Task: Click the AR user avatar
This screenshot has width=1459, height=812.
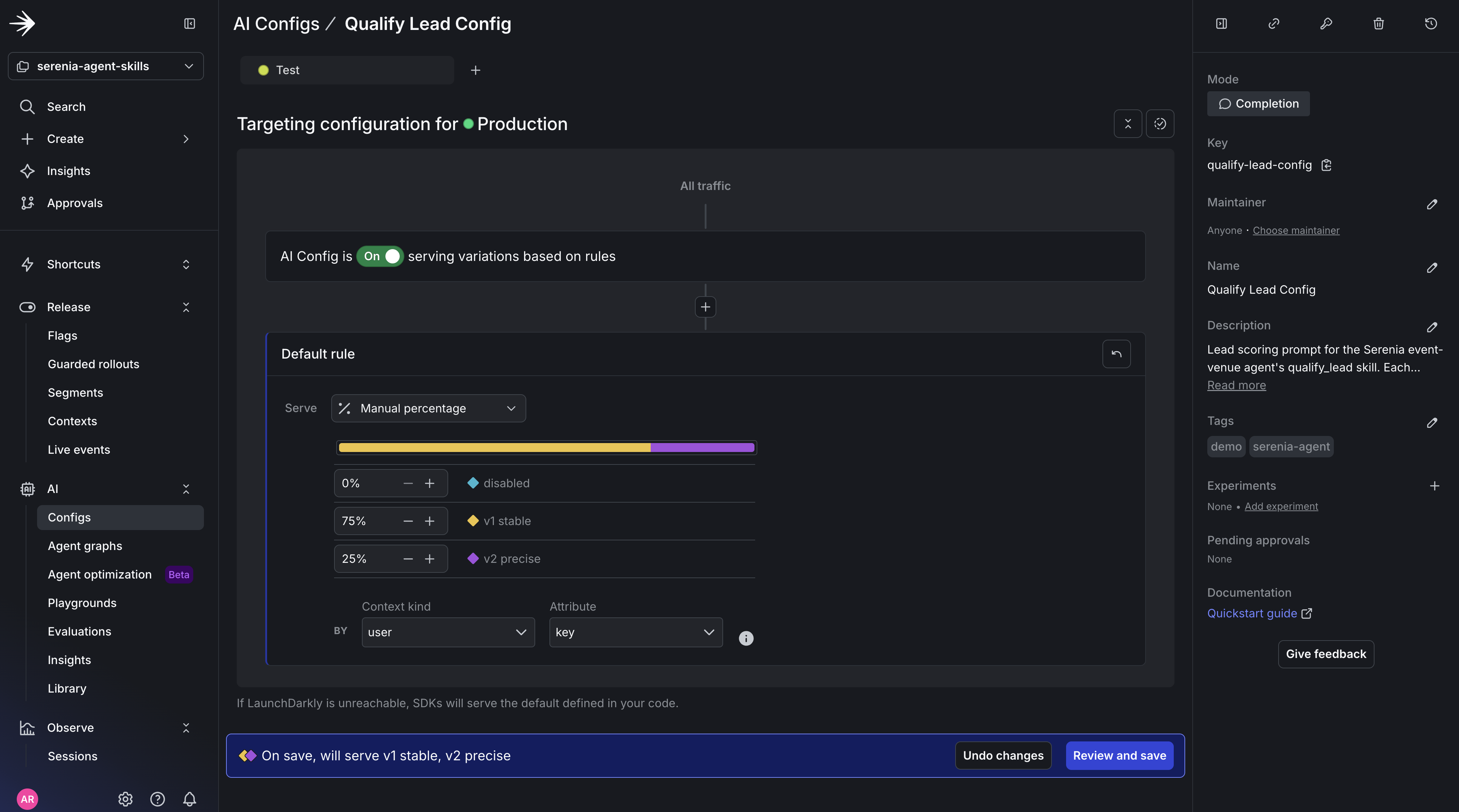Action: click(x=27, y=799)
